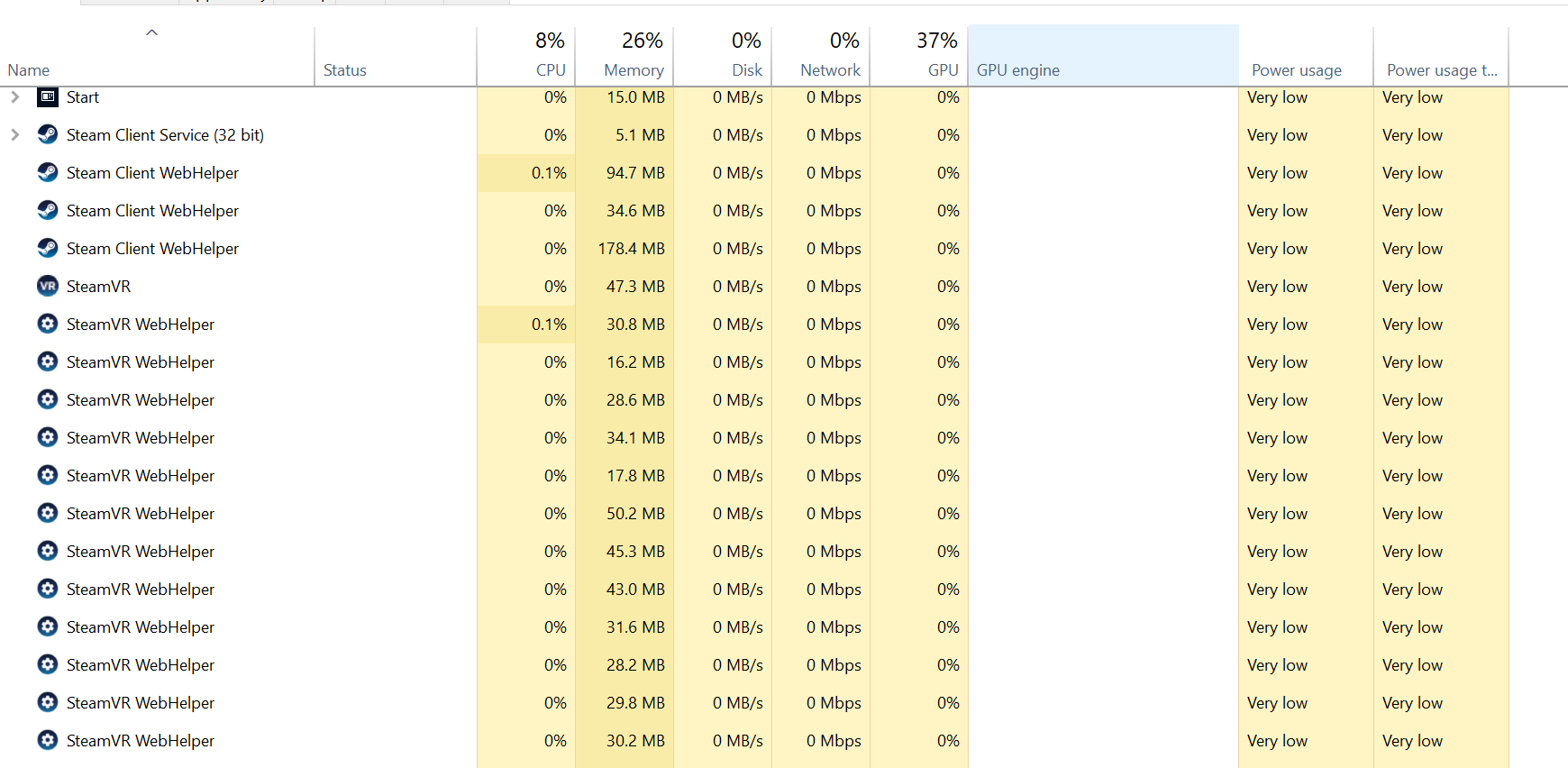The image size is (1568, 768).
Task: Click the Steam Client Service (32 bit) icon
Action: (48, 134)
